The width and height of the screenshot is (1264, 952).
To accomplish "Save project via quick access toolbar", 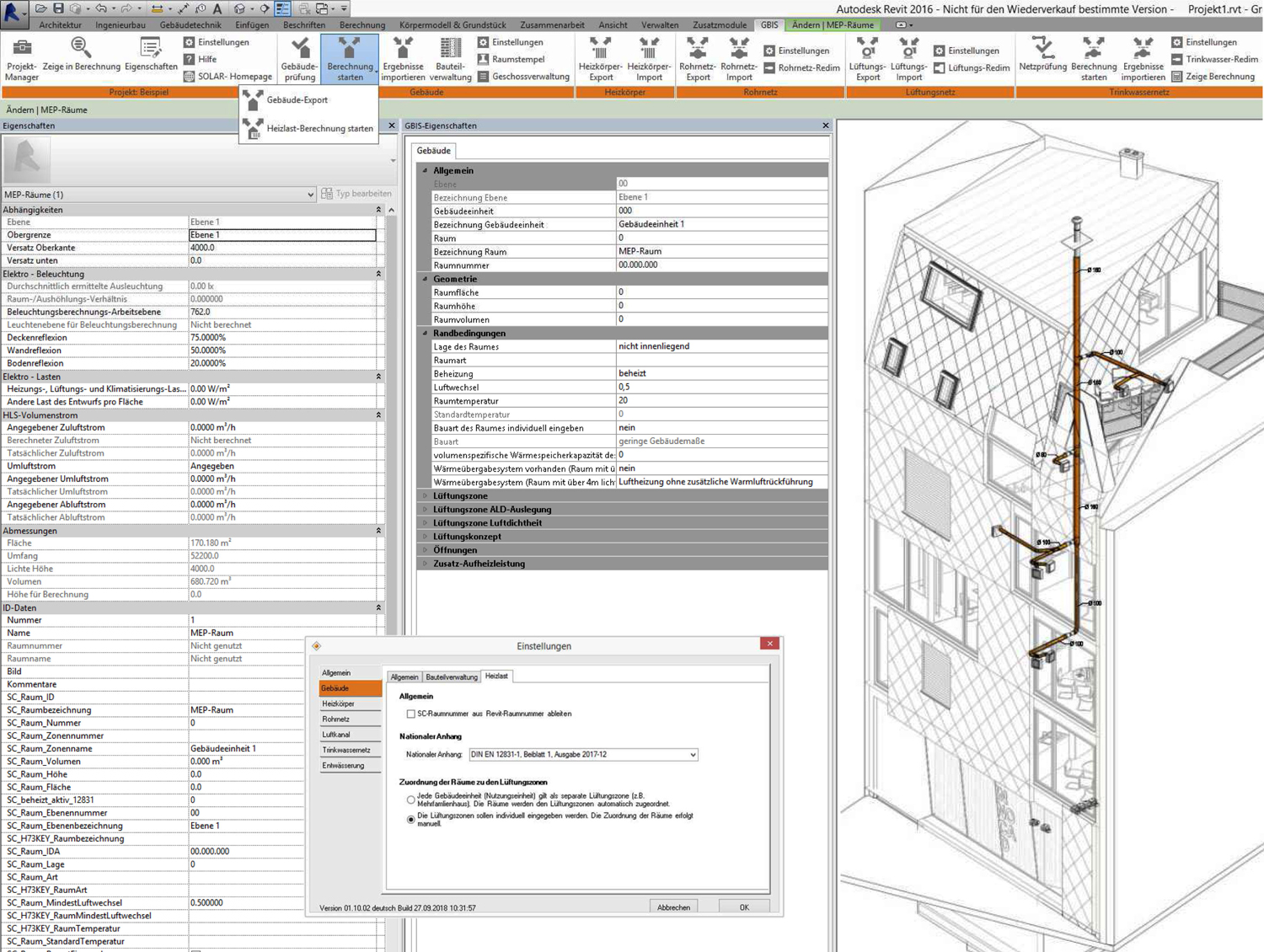I will [58, 8].
